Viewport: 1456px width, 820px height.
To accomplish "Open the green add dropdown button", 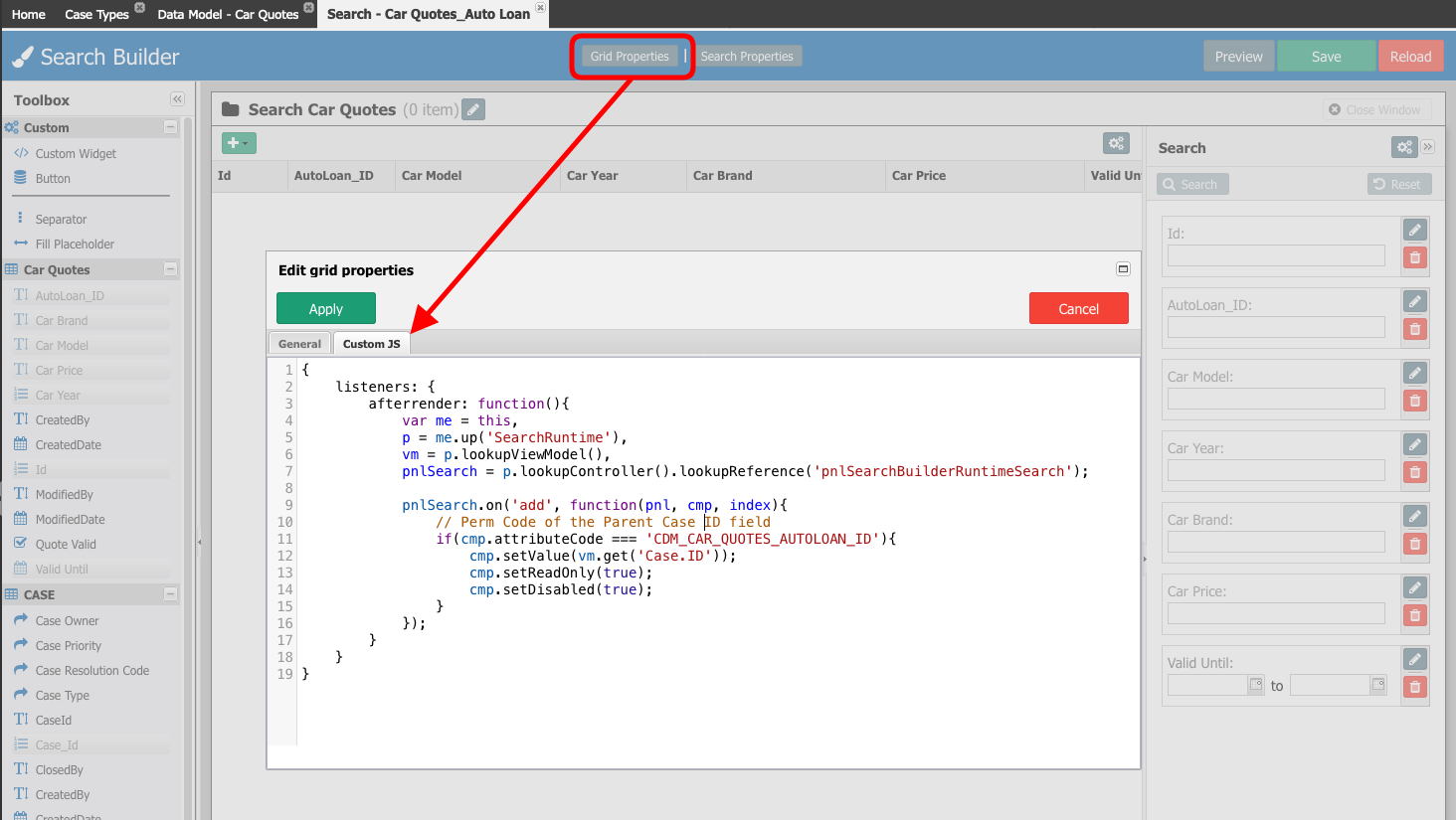I will click(239, 143).
